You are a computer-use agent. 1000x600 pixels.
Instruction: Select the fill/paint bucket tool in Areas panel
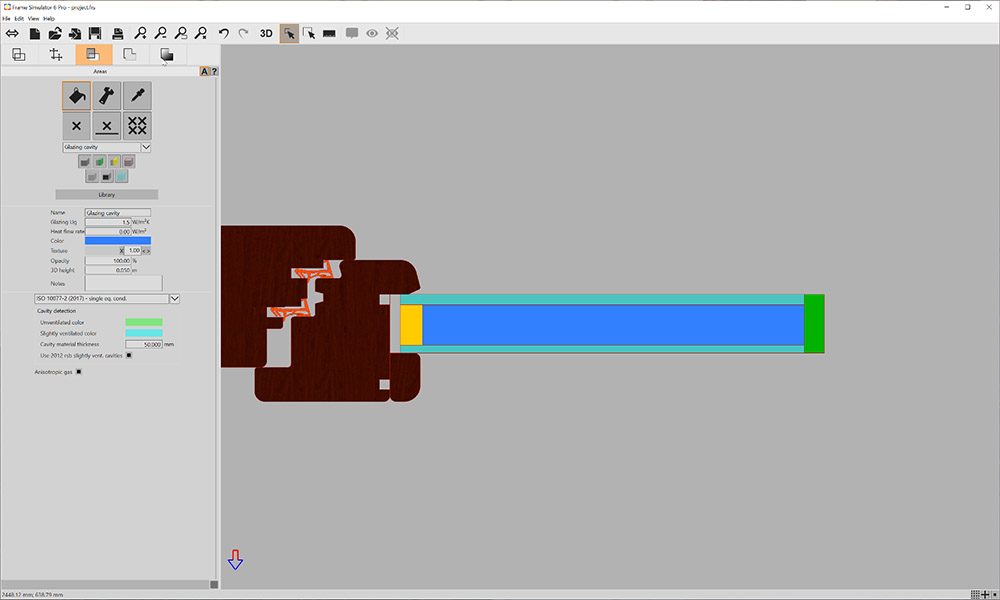[75, 96]
